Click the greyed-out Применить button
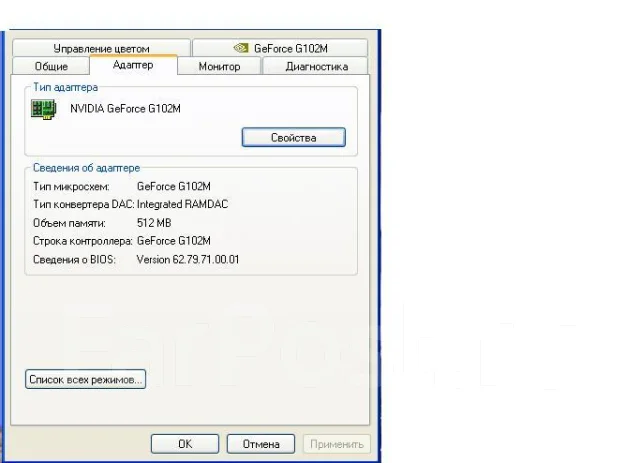The width and height of the screenshot is (640, 463). click(337, 444)
